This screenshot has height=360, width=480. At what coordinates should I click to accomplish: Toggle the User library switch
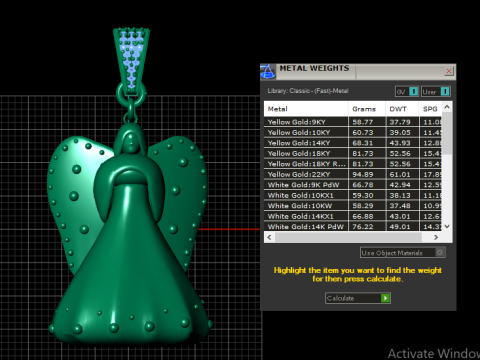pyautogui.click(x=436, y=91)
